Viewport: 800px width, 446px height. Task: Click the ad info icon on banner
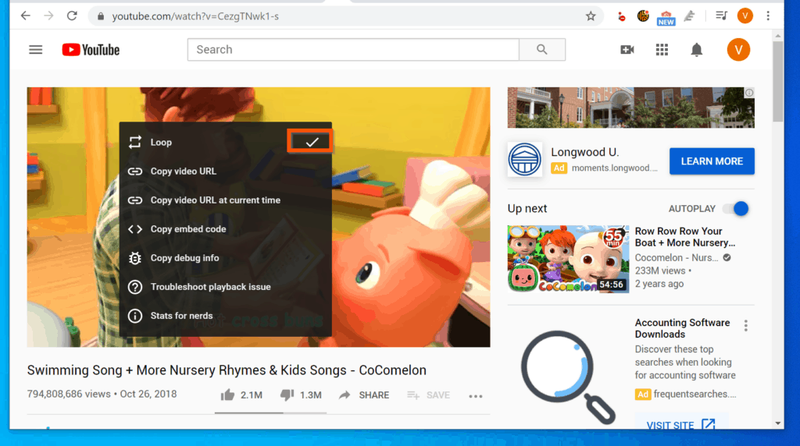(749, 93)
